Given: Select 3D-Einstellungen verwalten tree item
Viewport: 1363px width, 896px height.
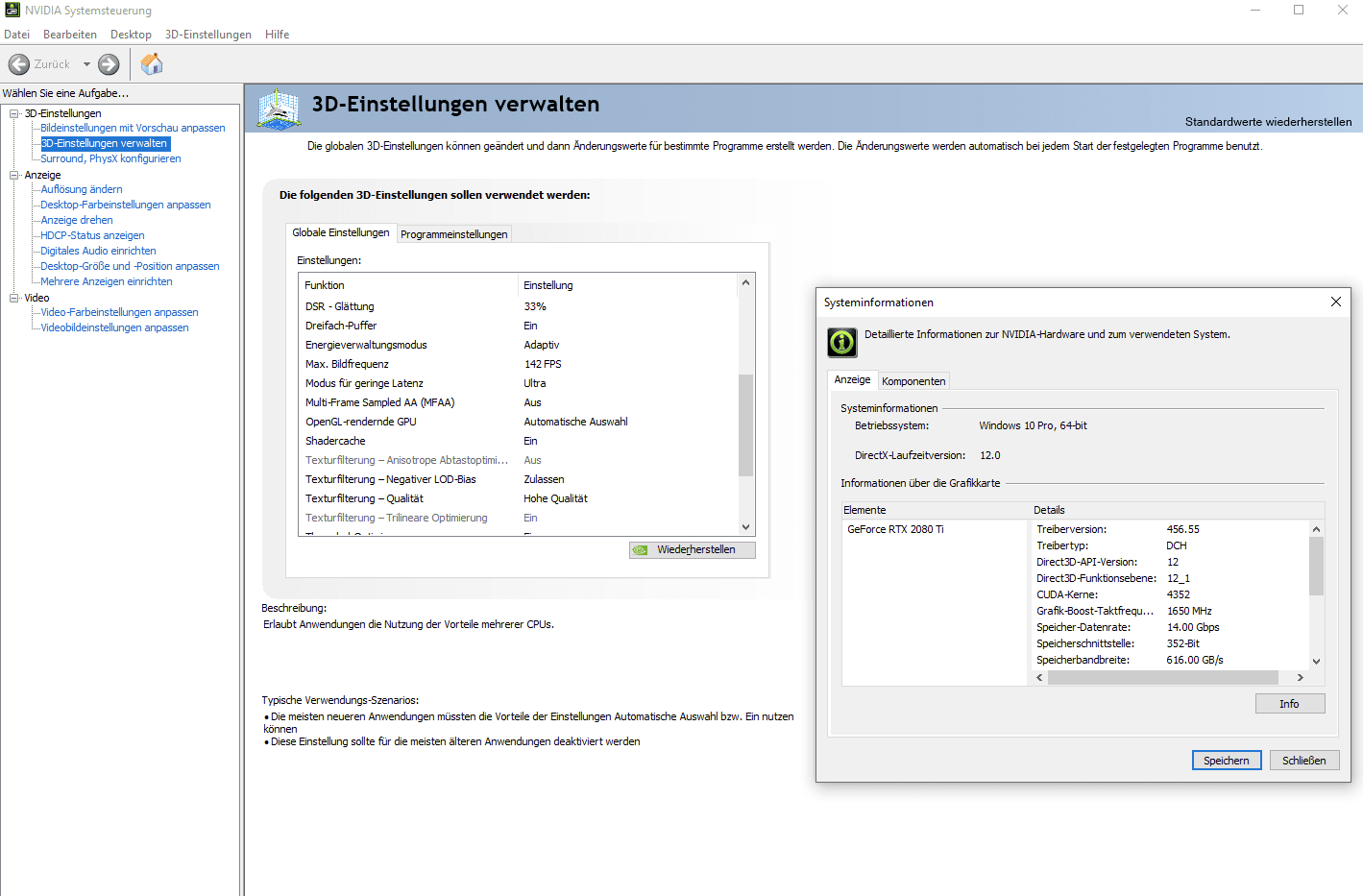Looking at the screenshot, I should pos(105,143).
